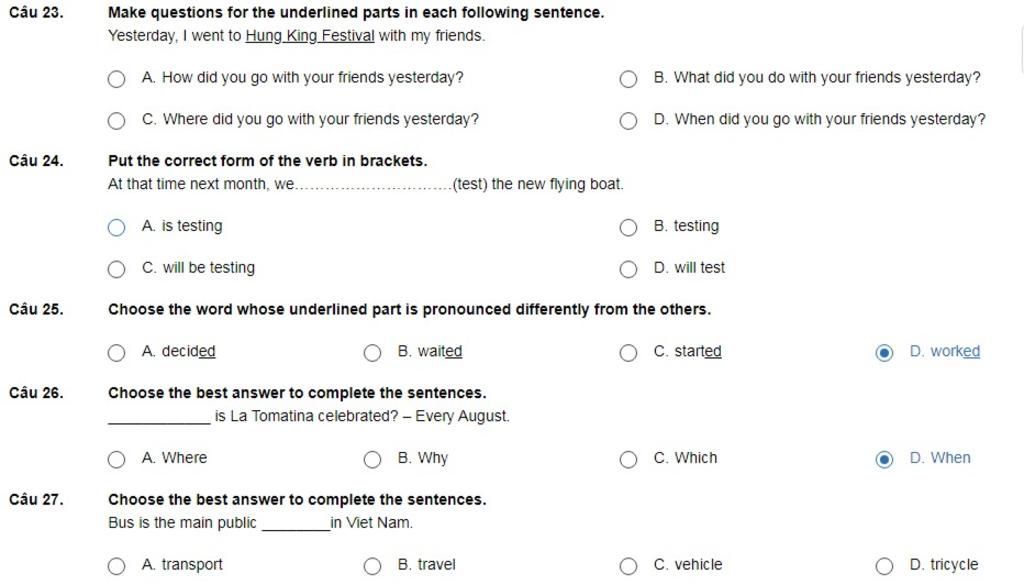This screenshot has width=1024, height=585.
Task: Pick 'started' as the answer
Action: [628, 352]
